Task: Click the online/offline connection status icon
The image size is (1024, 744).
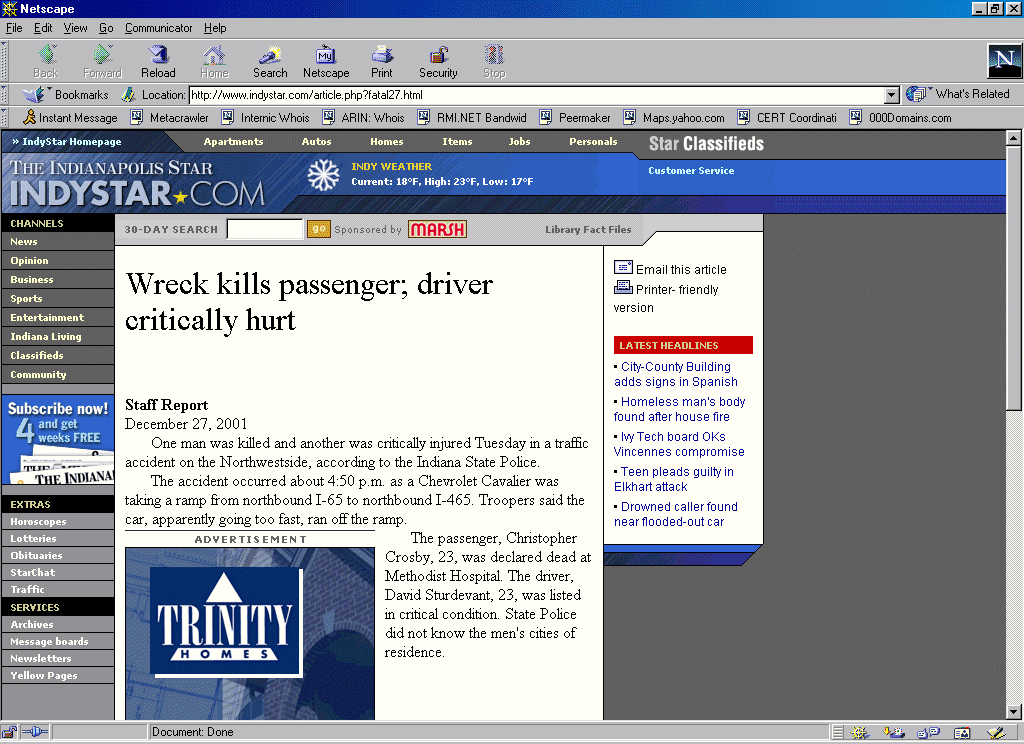Action: [35, 732]
